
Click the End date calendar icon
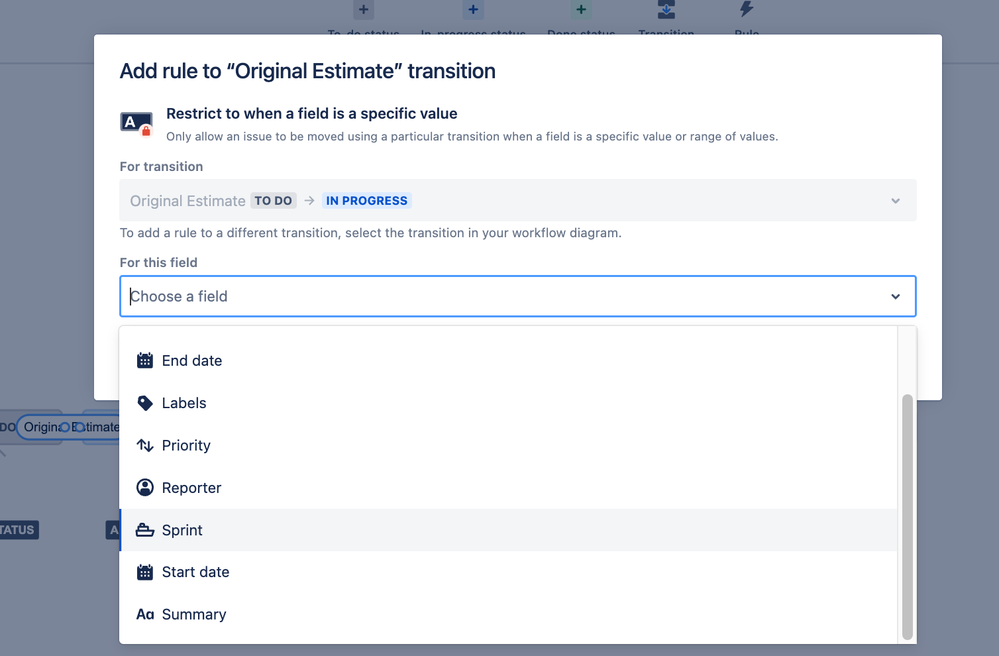point(145,360)
